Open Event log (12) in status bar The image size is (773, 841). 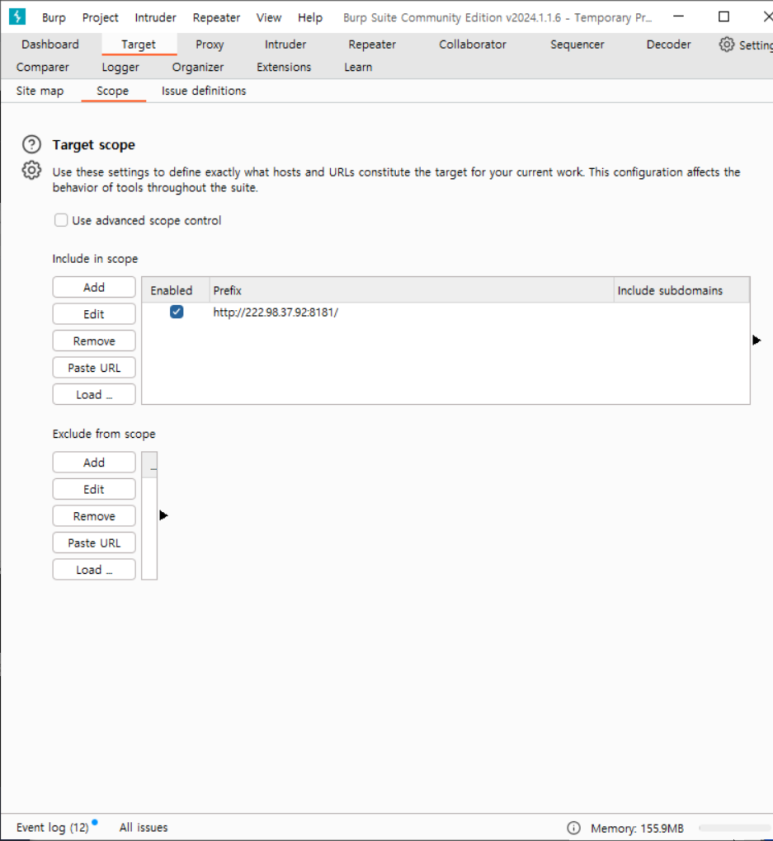[x=53, y=828]
